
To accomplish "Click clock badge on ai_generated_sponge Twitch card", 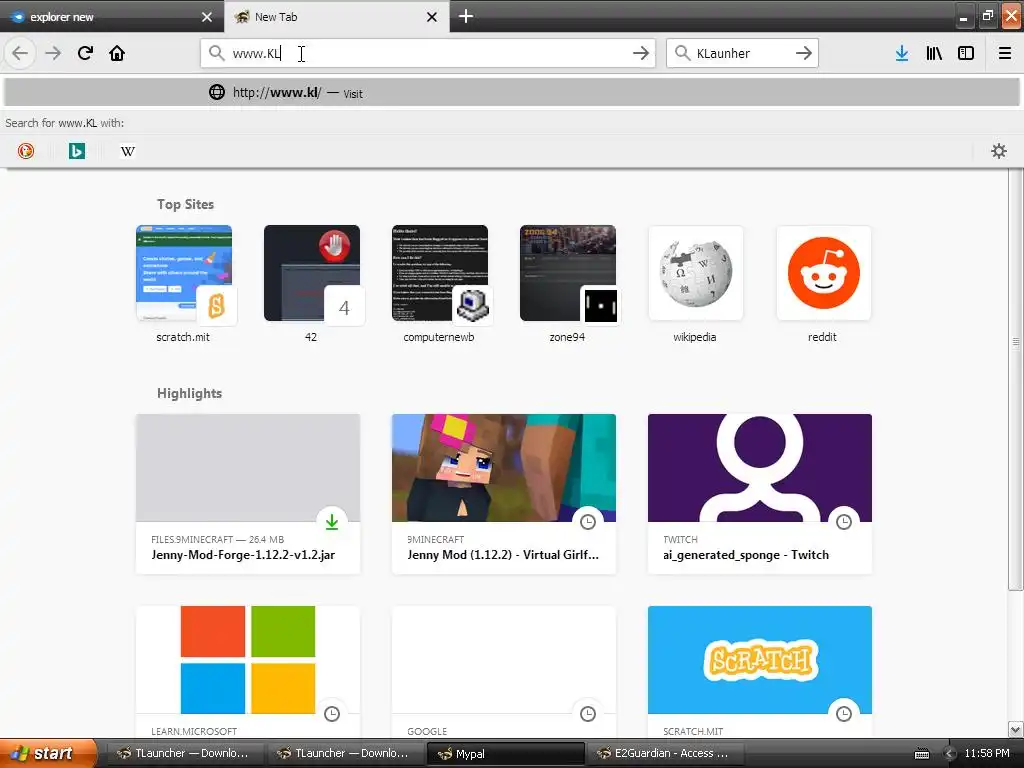I will (x=844, y=521).
